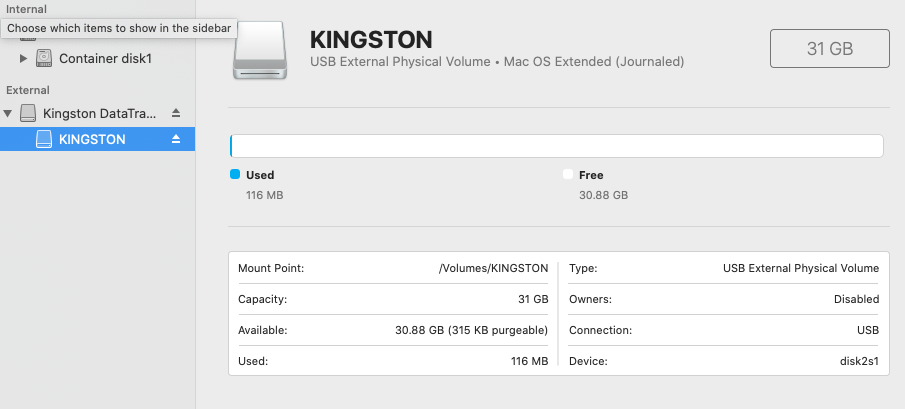Expand the Container disk1 disclosure triangle

coord(24,58)
